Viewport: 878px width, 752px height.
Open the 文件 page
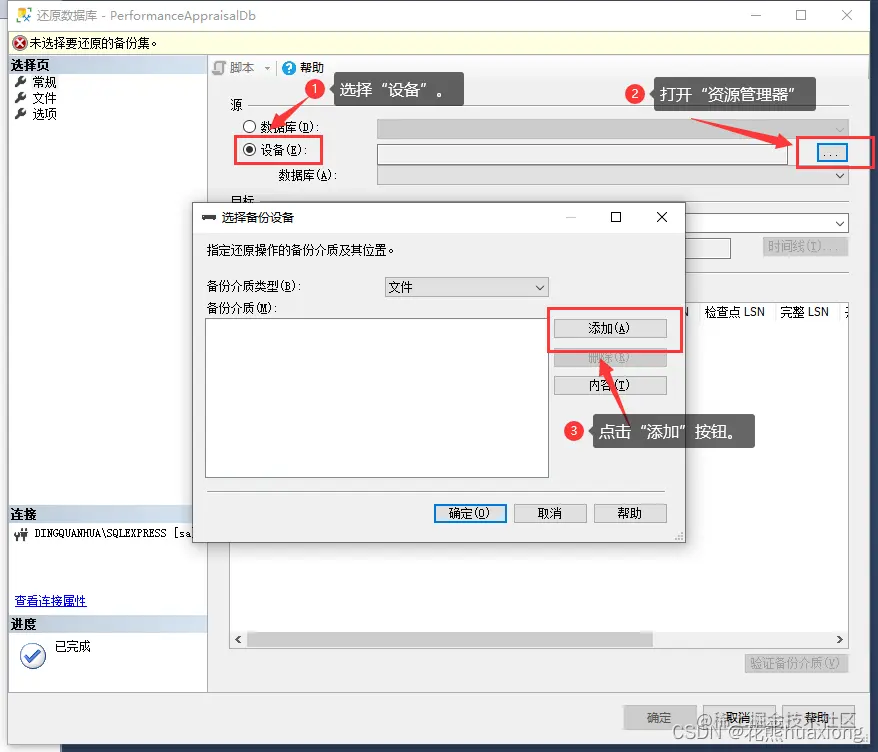[x=44, y=98]
